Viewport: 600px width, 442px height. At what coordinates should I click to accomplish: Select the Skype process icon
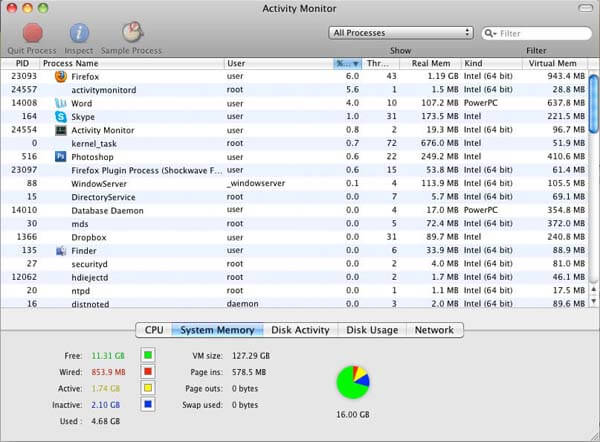coord(60,117)
